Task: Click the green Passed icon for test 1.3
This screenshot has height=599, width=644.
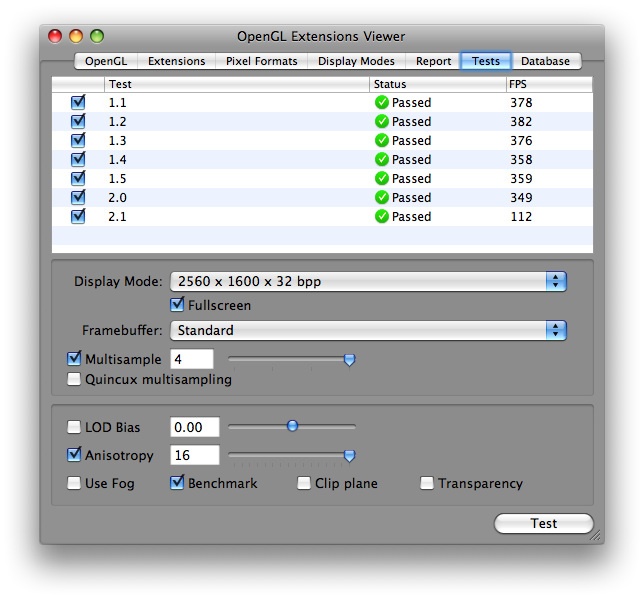Action: (382, 140)
